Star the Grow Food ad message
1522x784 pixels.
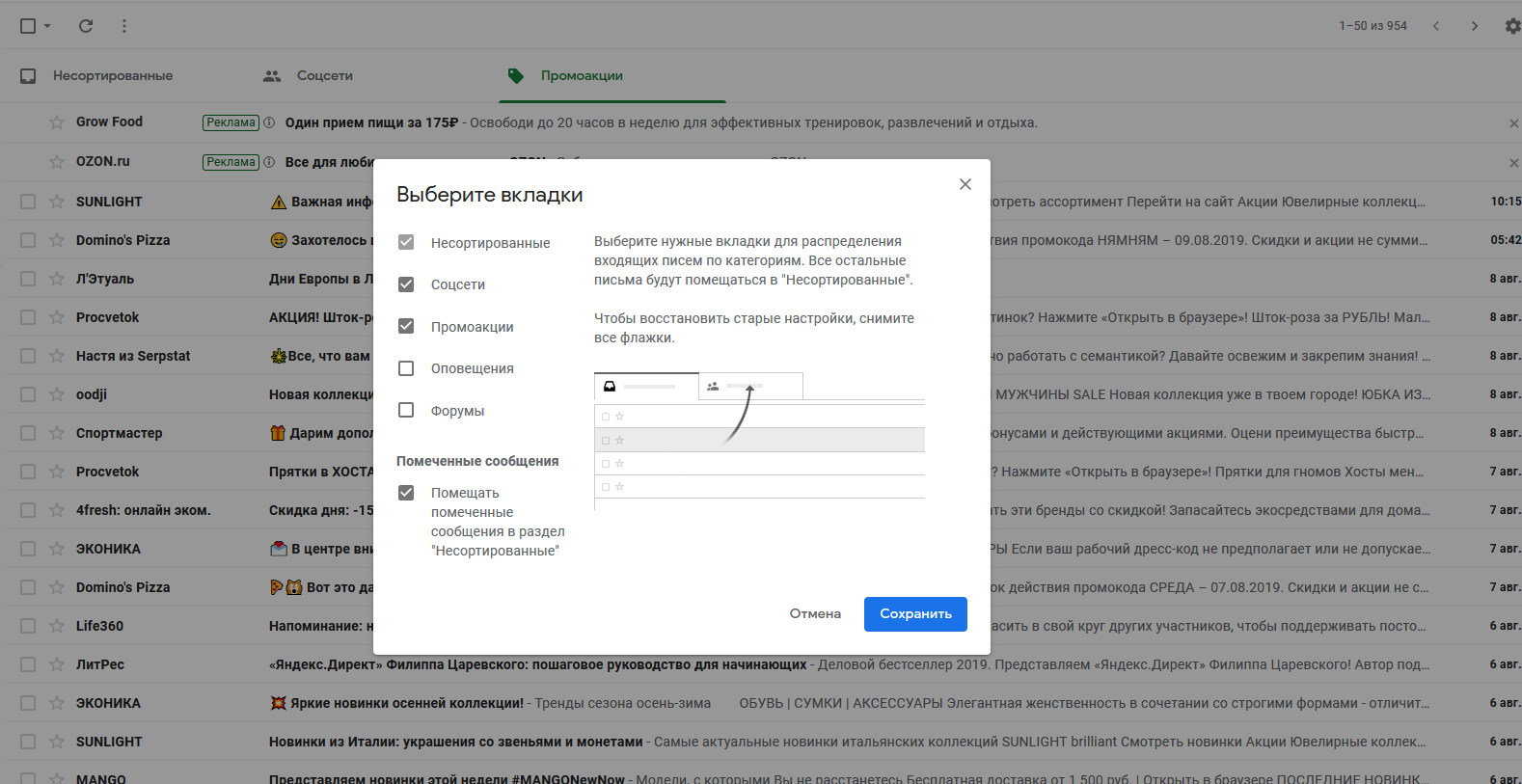(x=57, y=122)
